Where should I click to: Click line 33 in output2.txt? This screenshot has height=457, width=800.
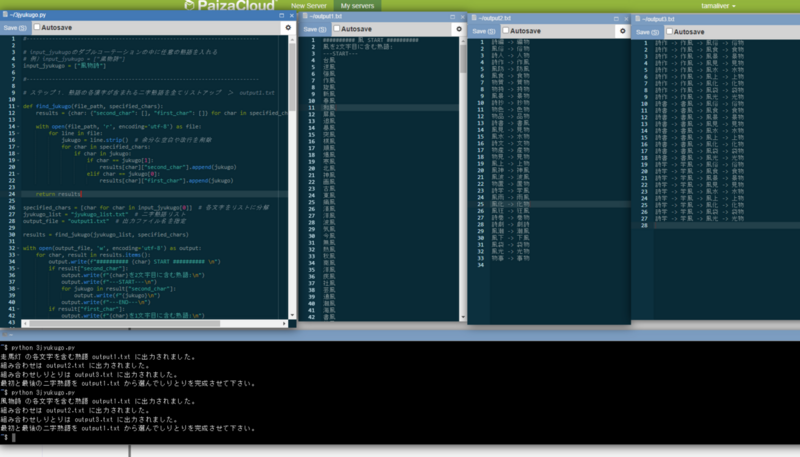(511, 258)
